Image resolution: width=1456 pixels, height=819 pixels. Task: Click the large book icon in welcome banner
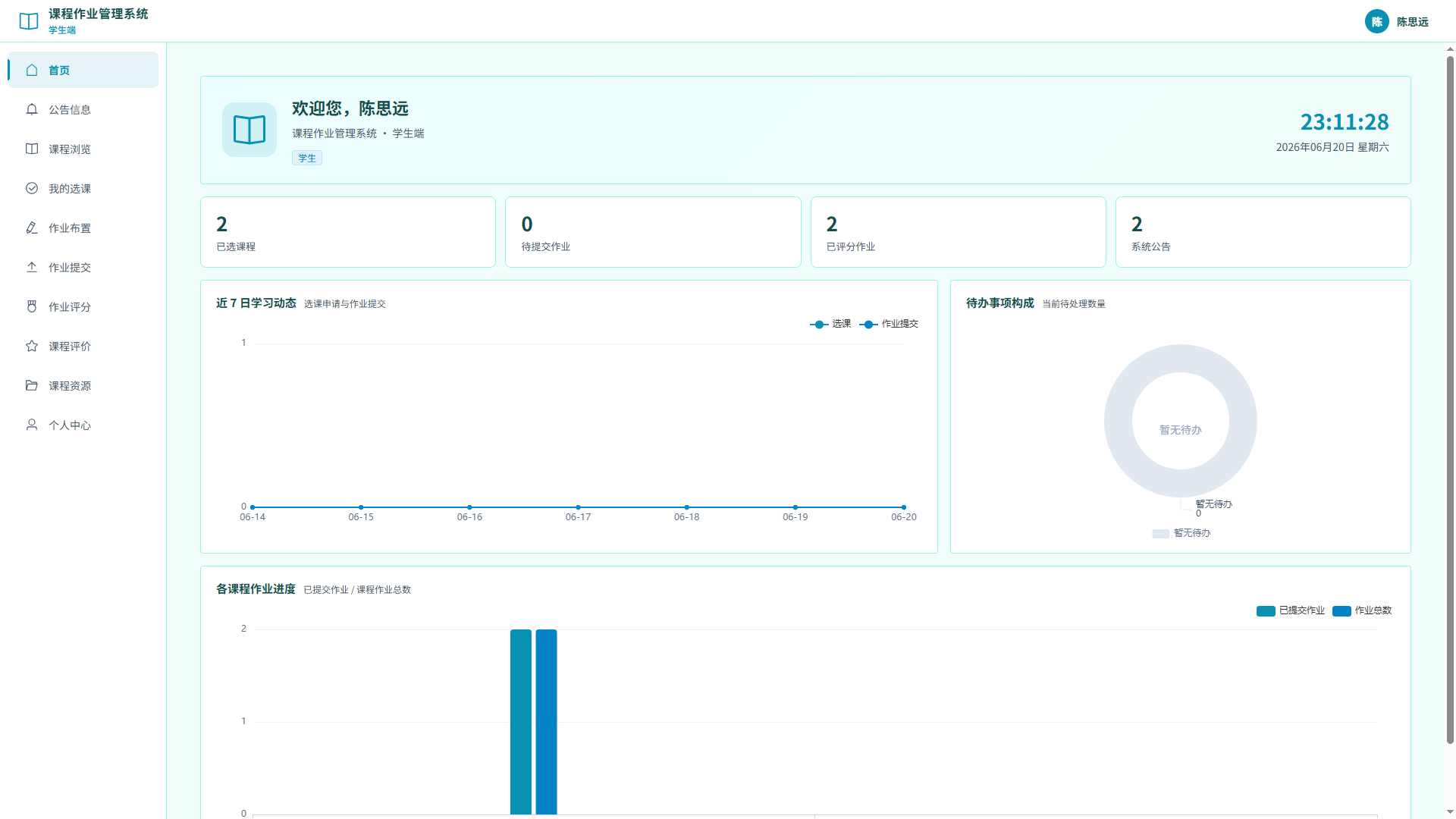249,130
